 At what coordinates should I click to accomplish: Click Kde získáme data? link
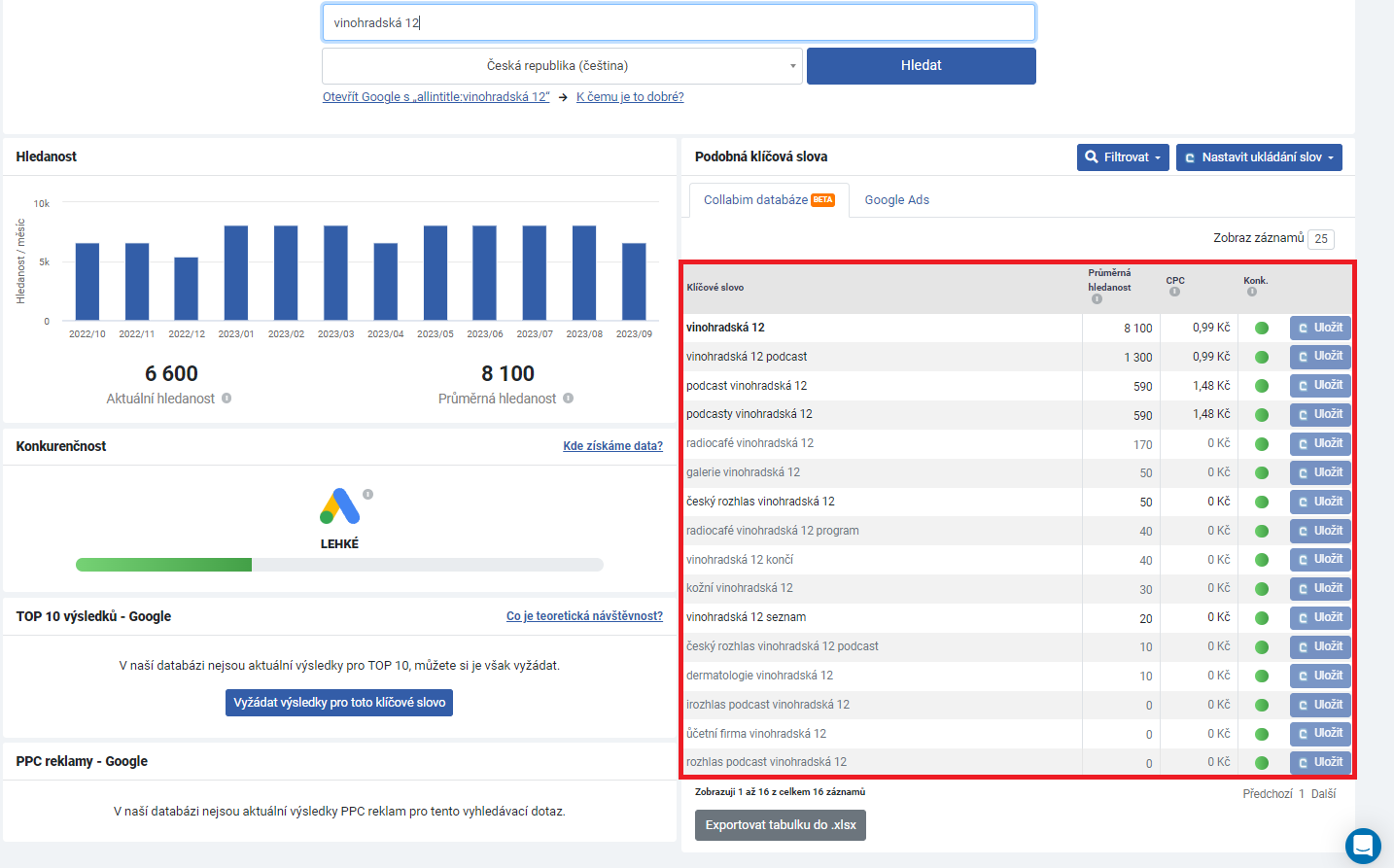click(x=613, y=446)
